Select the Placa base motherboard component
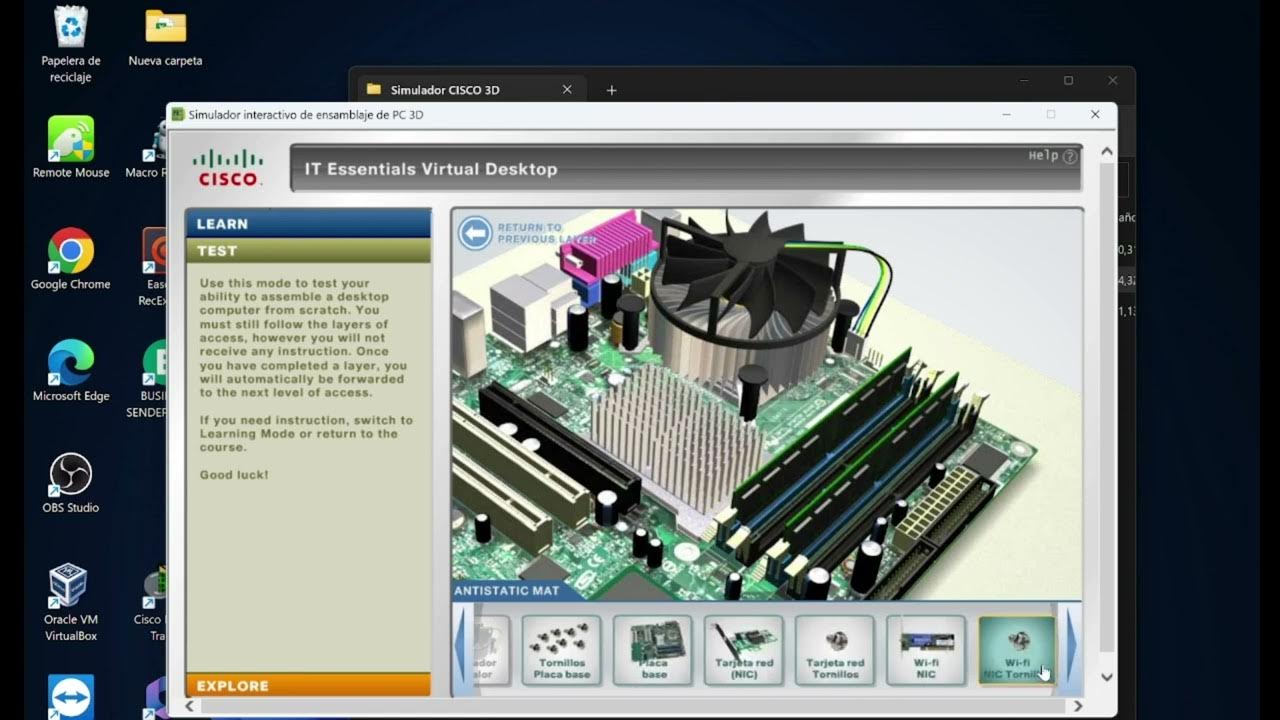 point(653,650)
